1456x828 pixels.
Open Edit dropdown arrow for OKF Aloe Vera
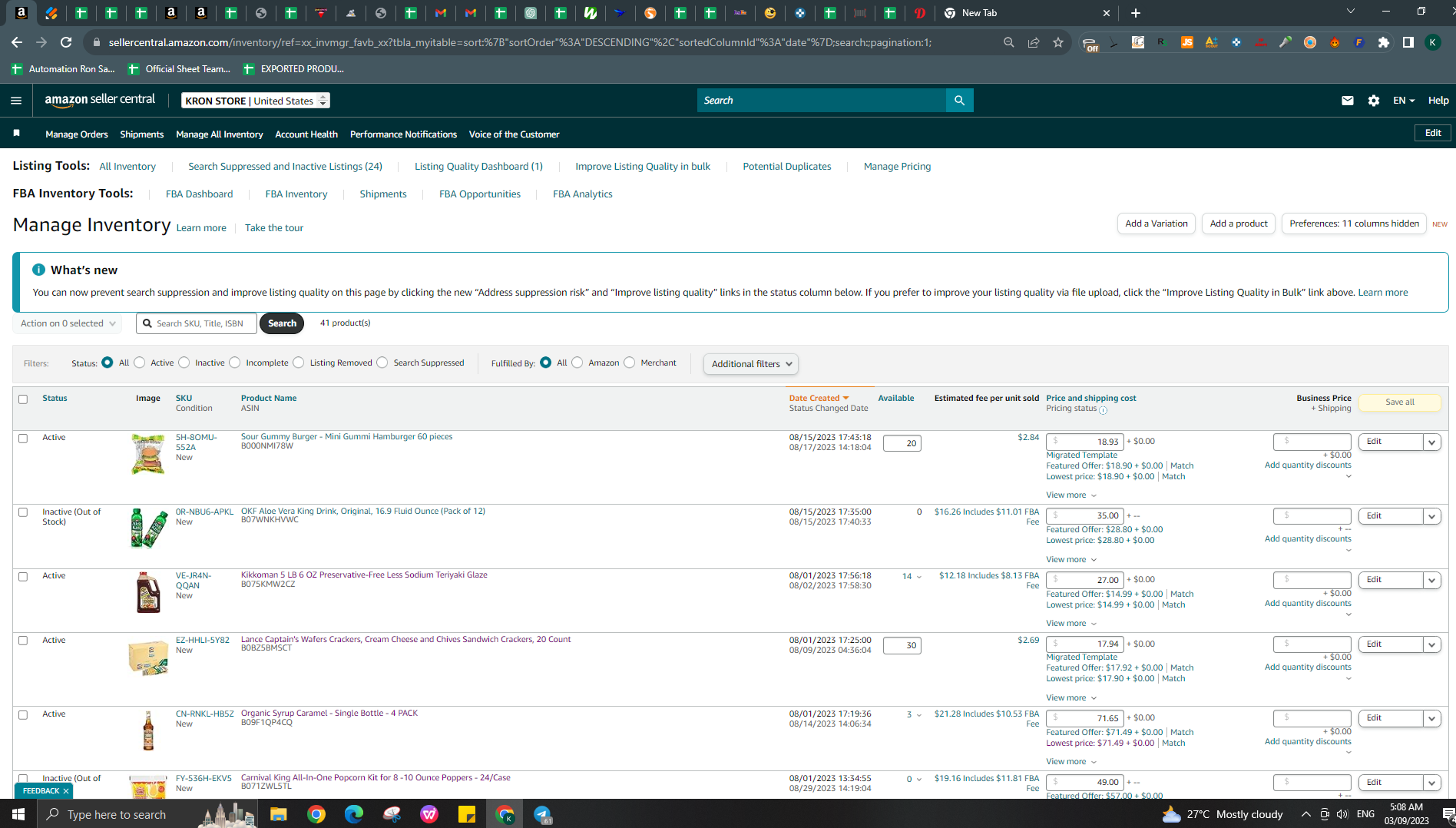click(1431, 516)
